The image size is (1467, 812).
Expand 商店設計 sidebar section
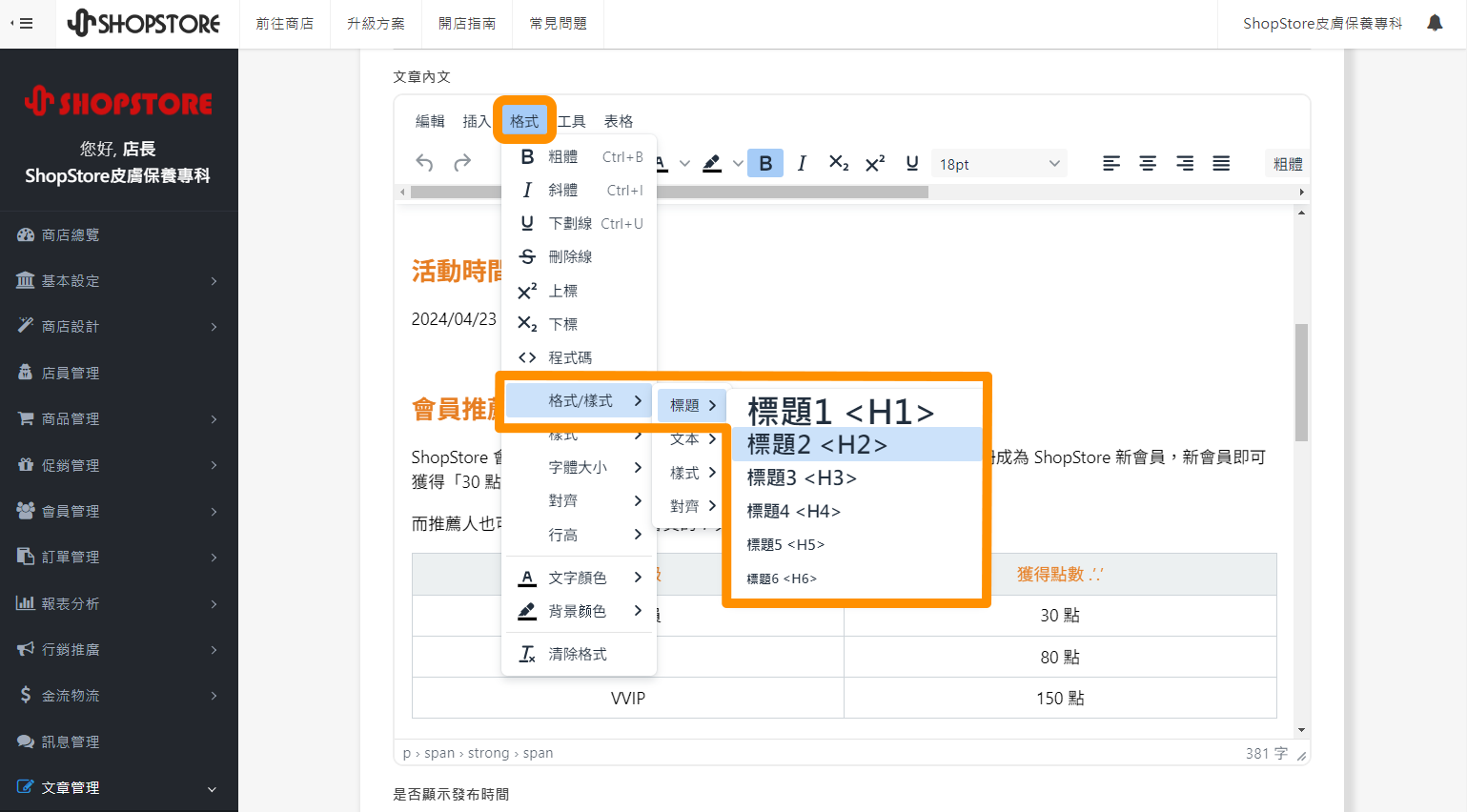pyautogui.click(x=119, y=326)
